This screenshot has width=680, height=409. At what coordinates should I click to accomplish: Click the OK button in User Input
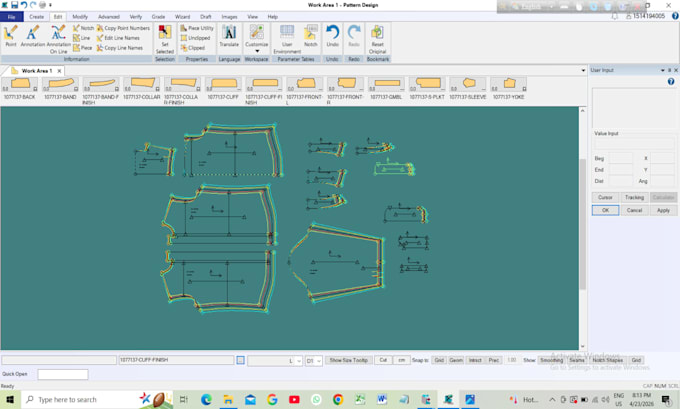(605, 210)
